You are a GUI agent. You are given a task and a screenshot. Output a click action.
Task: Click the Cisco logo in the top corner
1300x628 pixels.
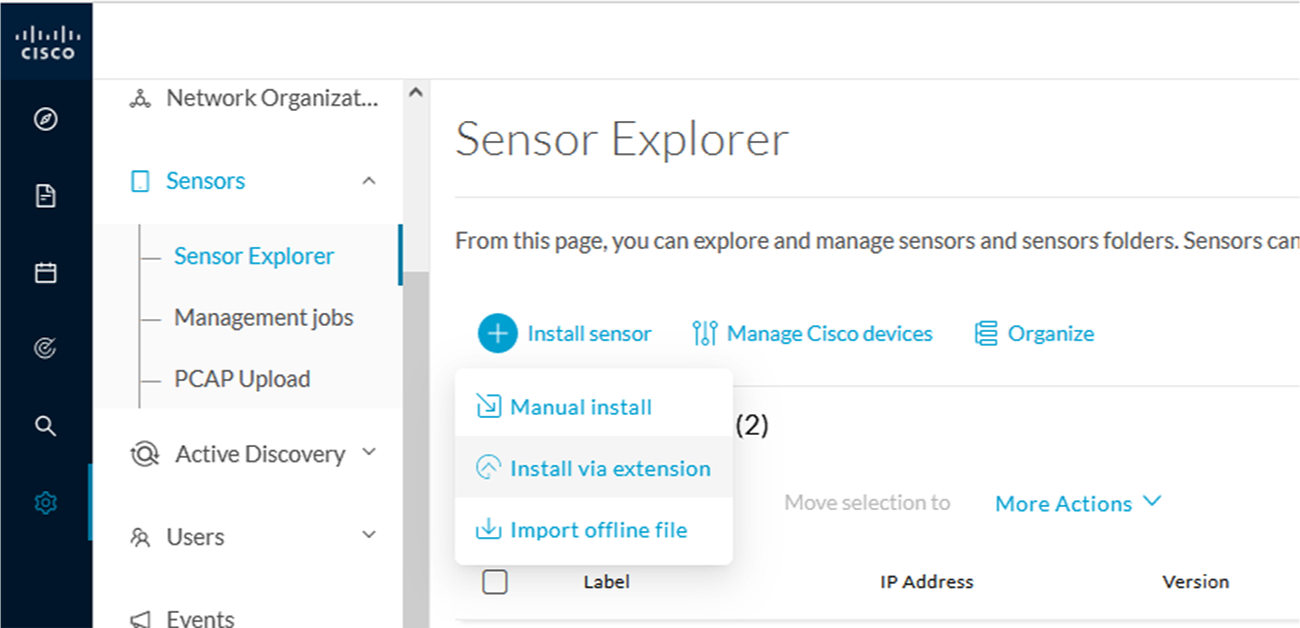[46, 38]
